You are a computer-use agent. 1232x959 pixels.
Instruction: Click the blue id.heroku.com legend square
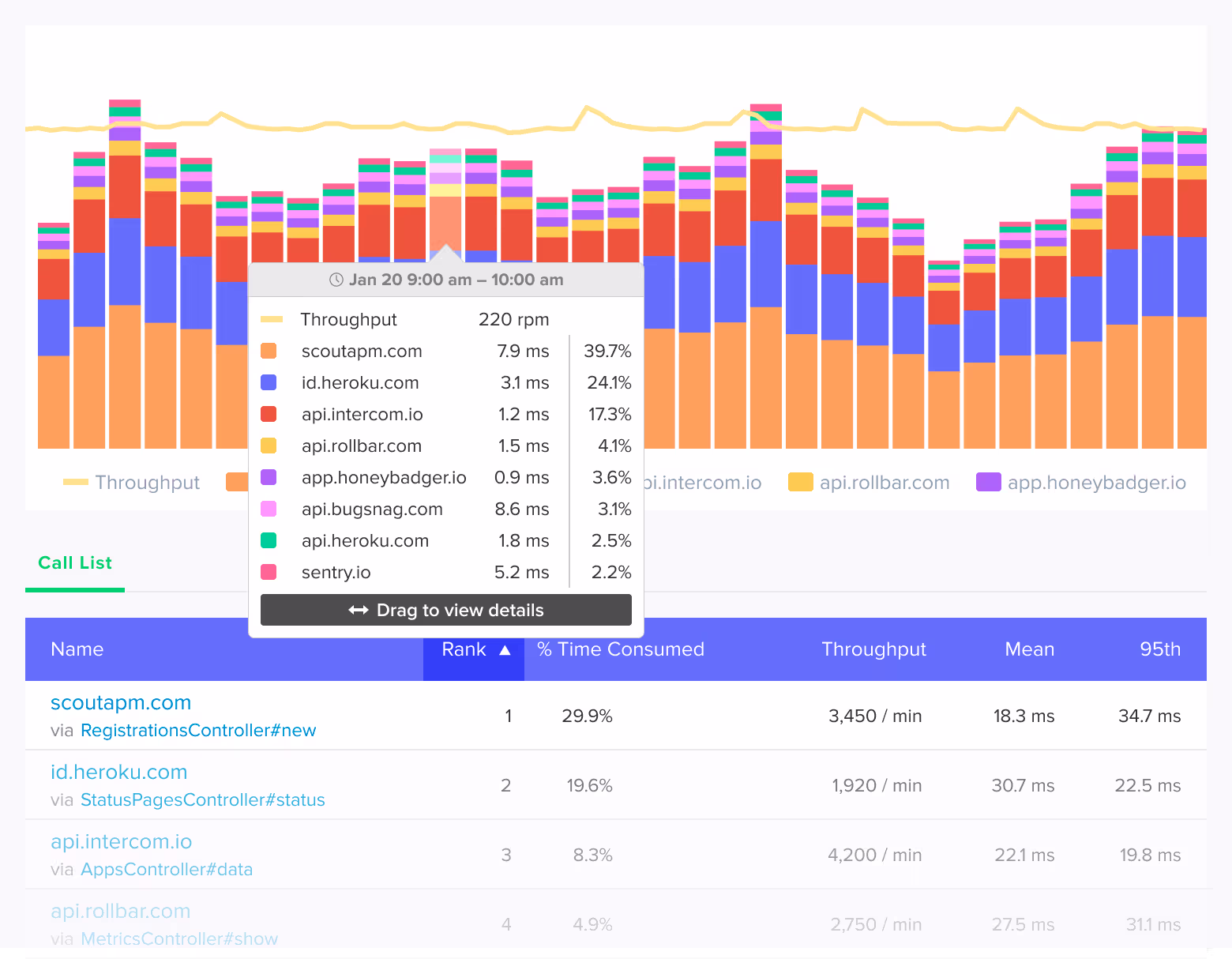(x=269, y=382)
